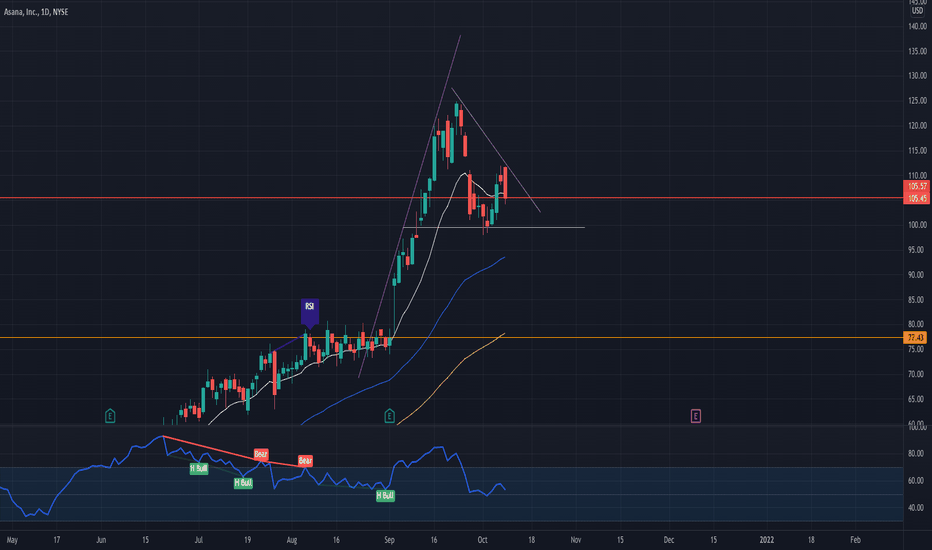Click the 135.00 price axis label
Viewport: 932px width, 550px height.
tap(917, 51)
